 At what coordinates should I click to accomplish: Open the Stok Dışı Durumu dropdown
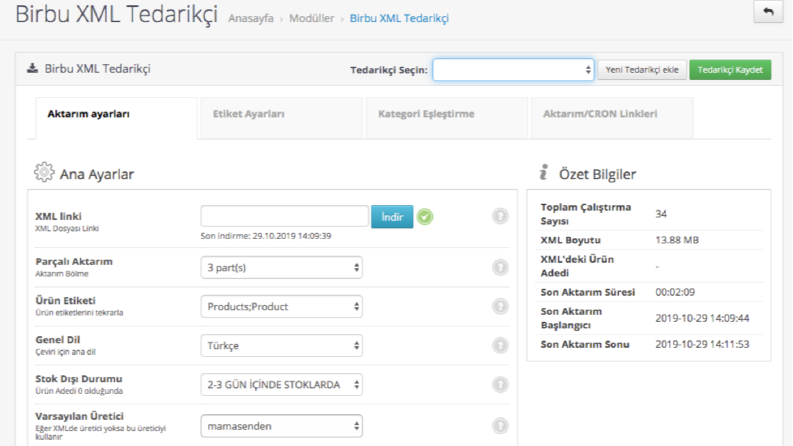pyautogui.click(x=281, y=385)
